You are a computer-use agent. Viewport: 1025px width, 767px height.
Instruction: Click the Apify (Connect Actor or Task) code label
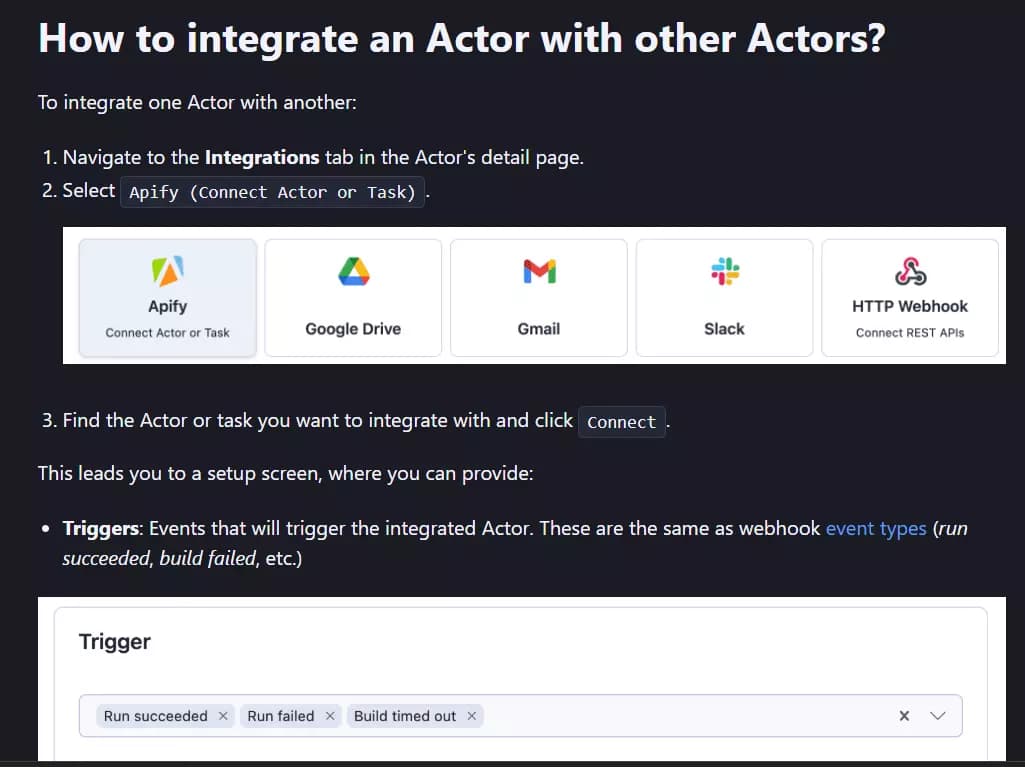(272, 192)
